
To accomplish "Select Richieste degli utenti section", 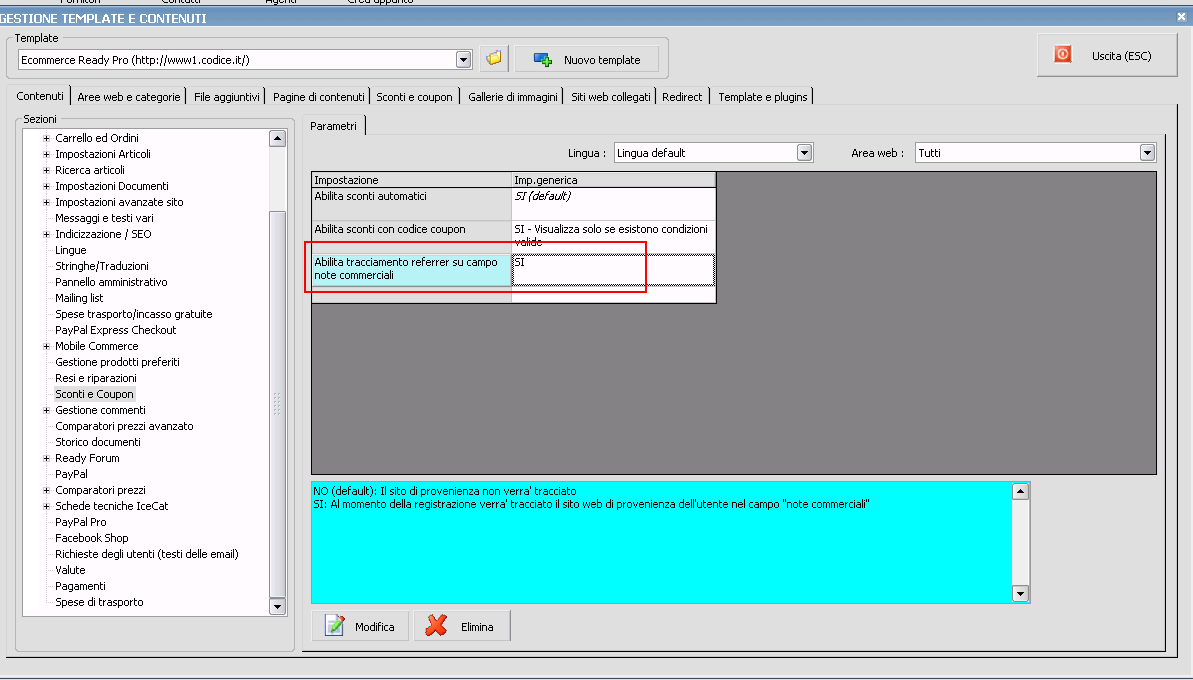I will 147,554.
